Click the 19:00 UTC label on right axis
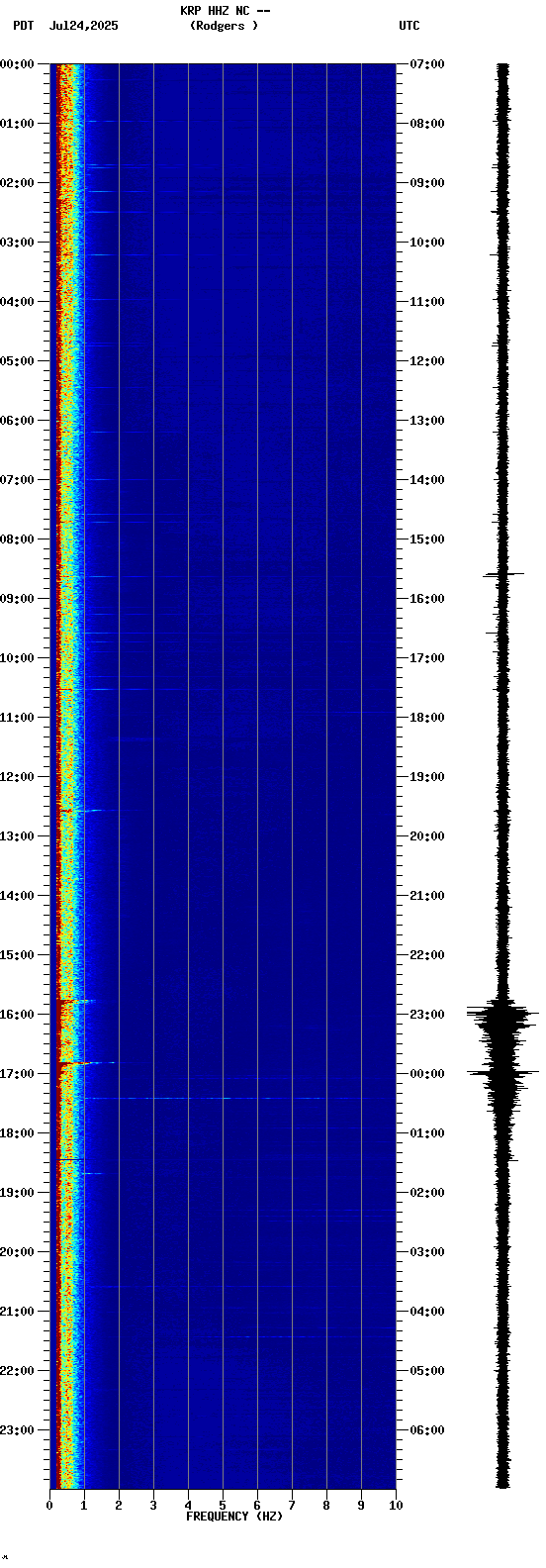546x1568 pixels. tap(427, 777)
